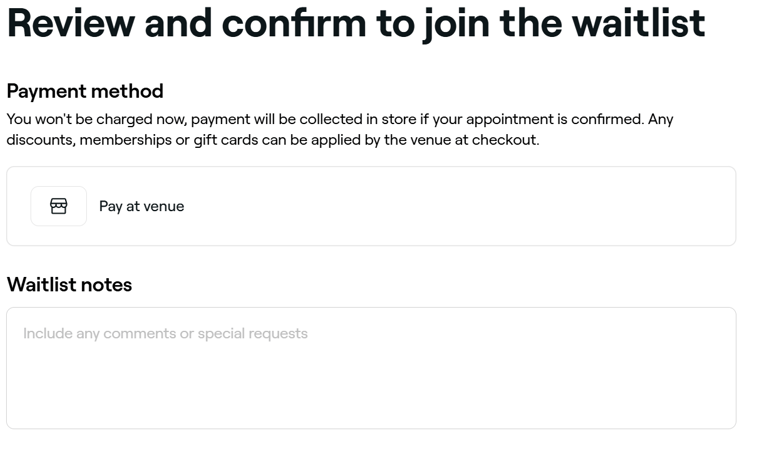
Task: Click the square border box around the store icon
Action: 59,206
